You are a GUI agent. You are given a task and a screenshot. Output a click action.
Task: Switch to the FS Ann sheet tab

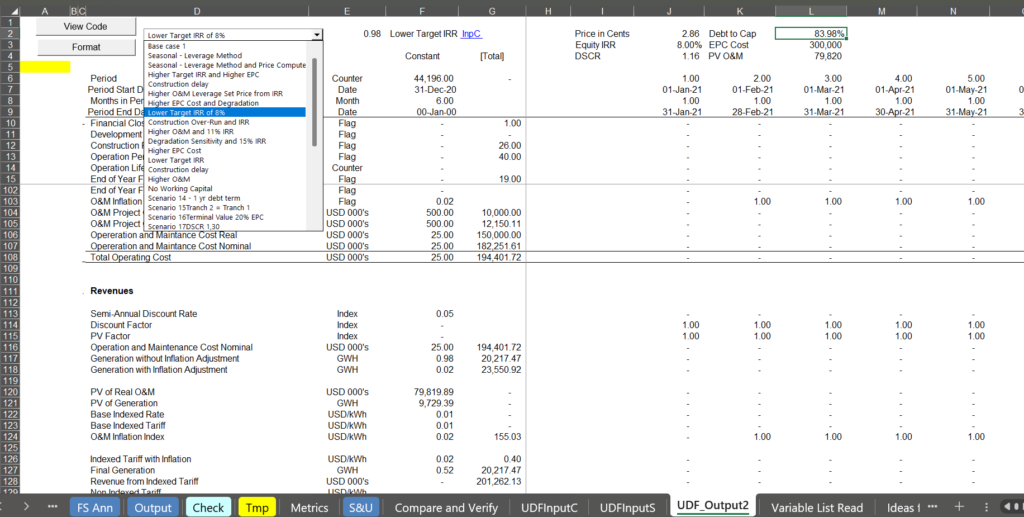point(95,507)
